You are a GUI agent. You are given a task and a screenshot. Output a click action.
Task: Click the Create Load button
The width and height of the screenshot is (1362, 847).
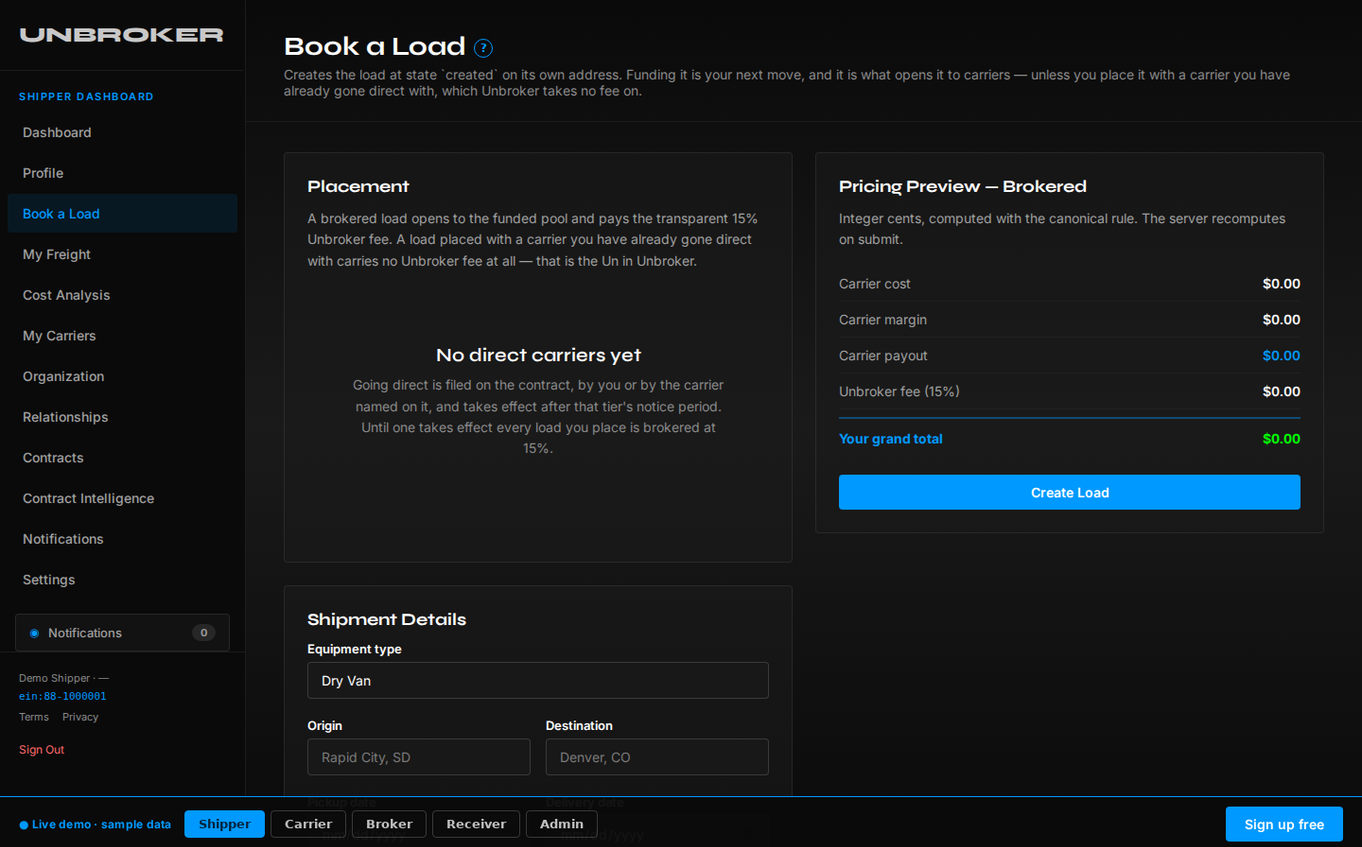click(1069, 492)
